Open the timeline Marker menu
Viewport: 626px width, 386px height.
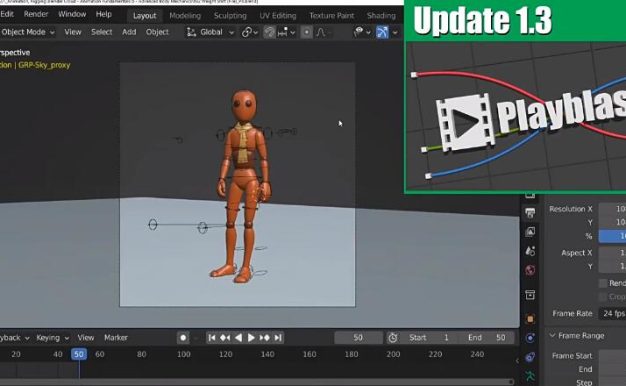116,338
